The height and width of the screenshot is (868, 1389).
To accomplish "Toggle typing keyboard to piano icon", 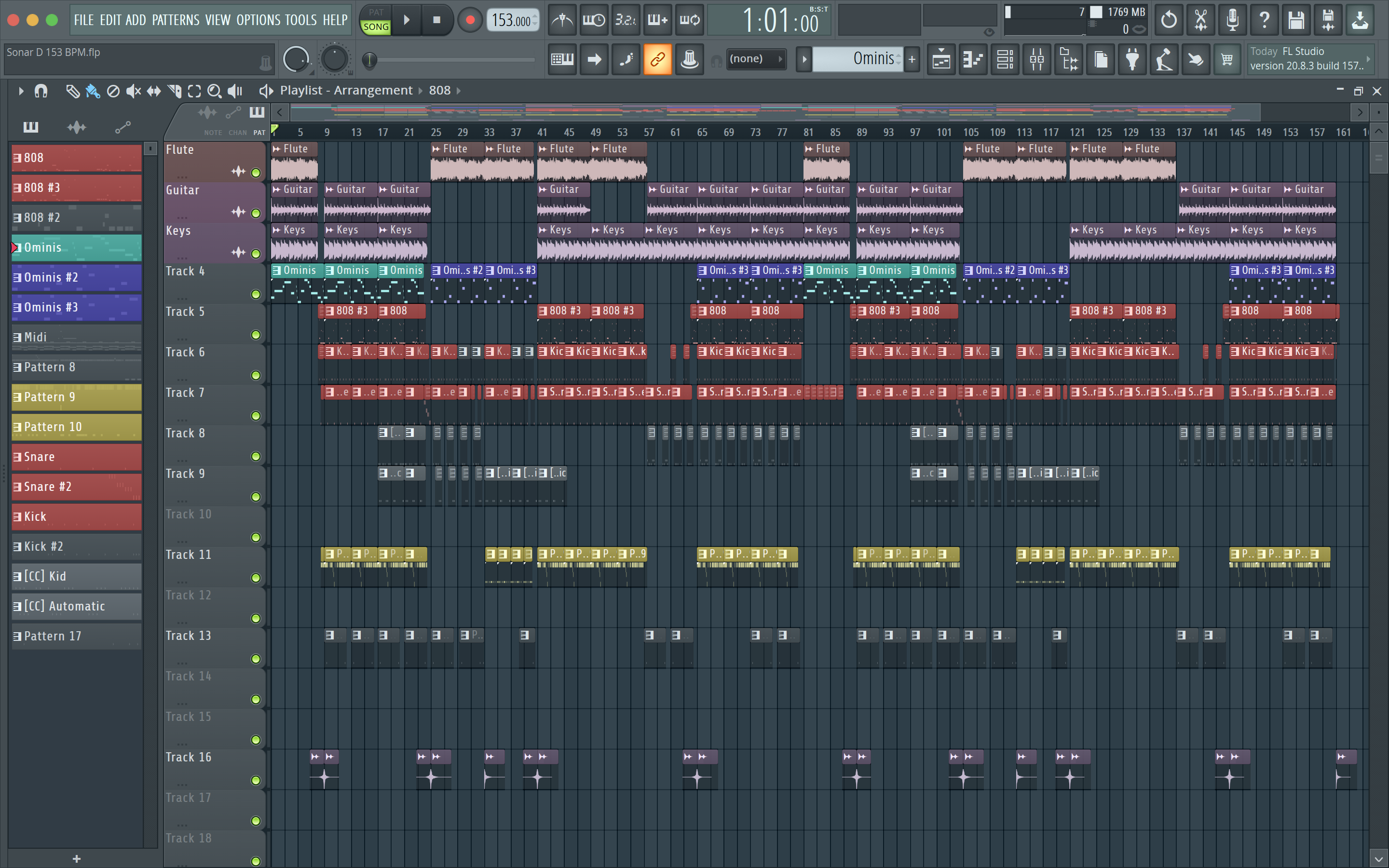I will click(x=562, y=59).
